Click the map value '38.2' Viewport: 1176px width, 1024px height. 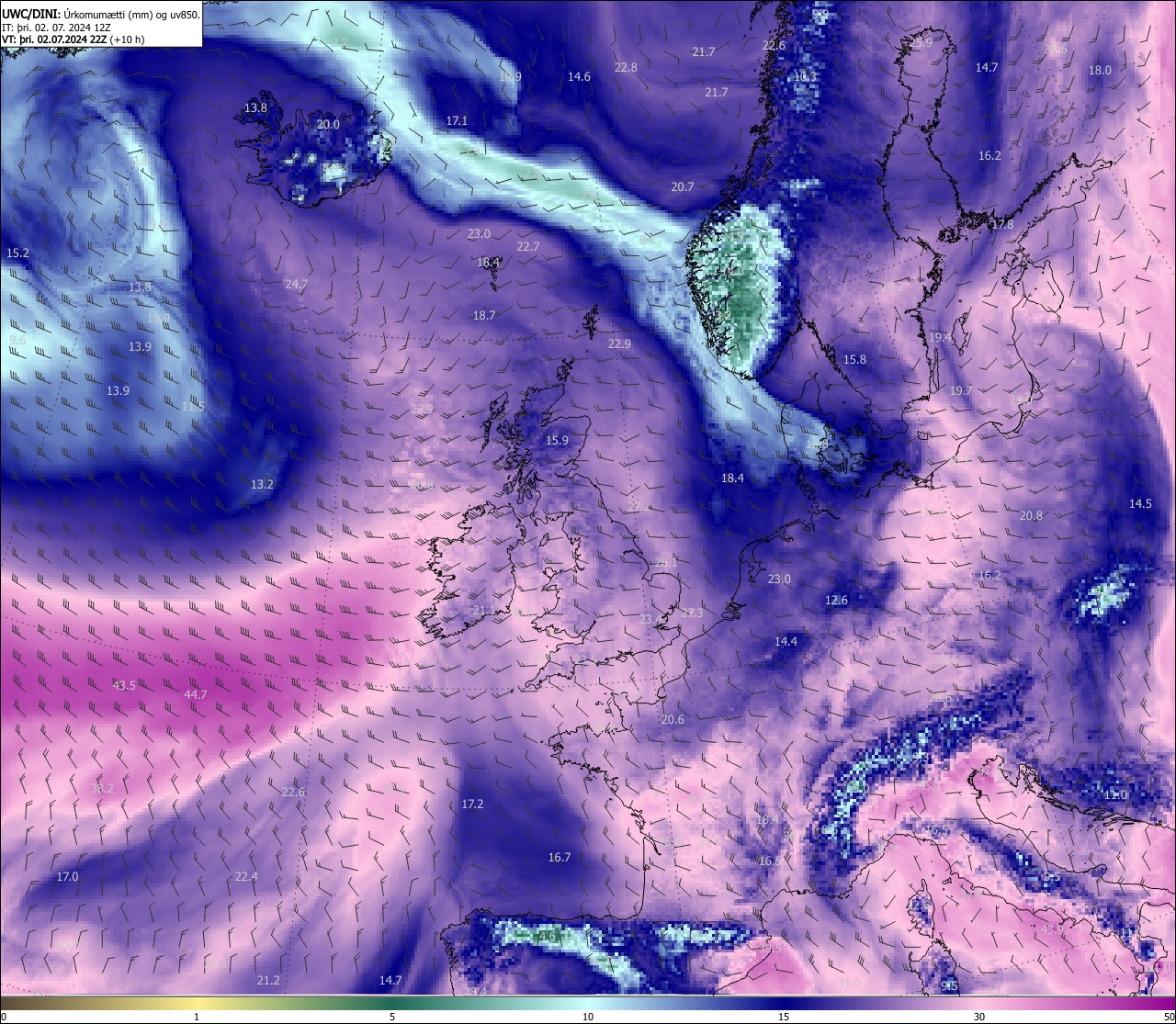point(102,788)
